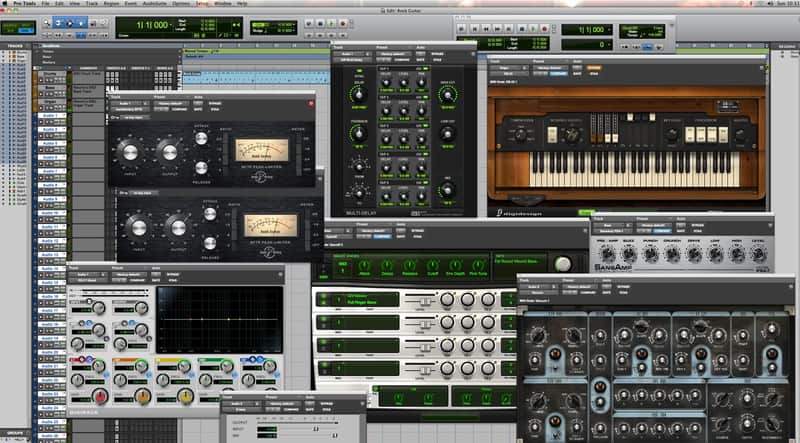Open the AudioSuite menu
800x443 pixels.
click(x=154, y=3)
